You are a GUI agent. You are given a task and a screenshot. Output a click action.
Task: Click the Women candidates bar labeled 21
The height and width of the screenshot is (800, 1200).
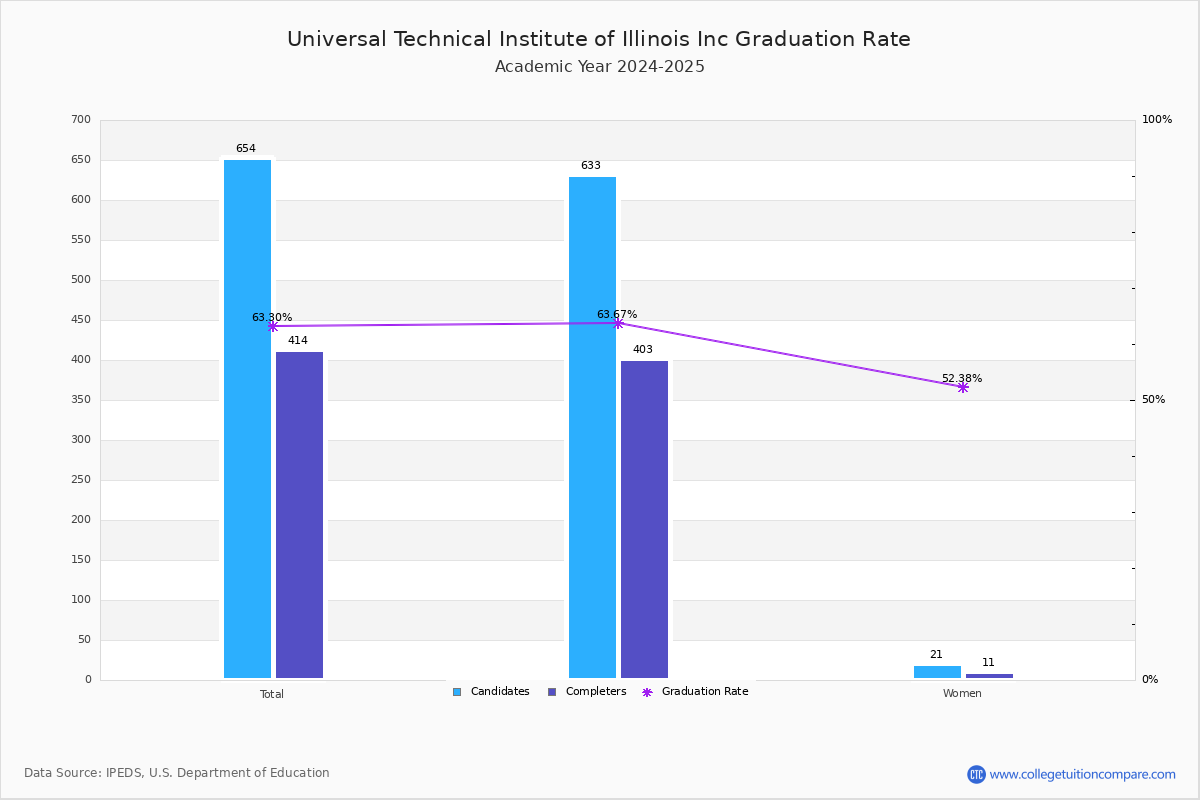click(937, 672)
